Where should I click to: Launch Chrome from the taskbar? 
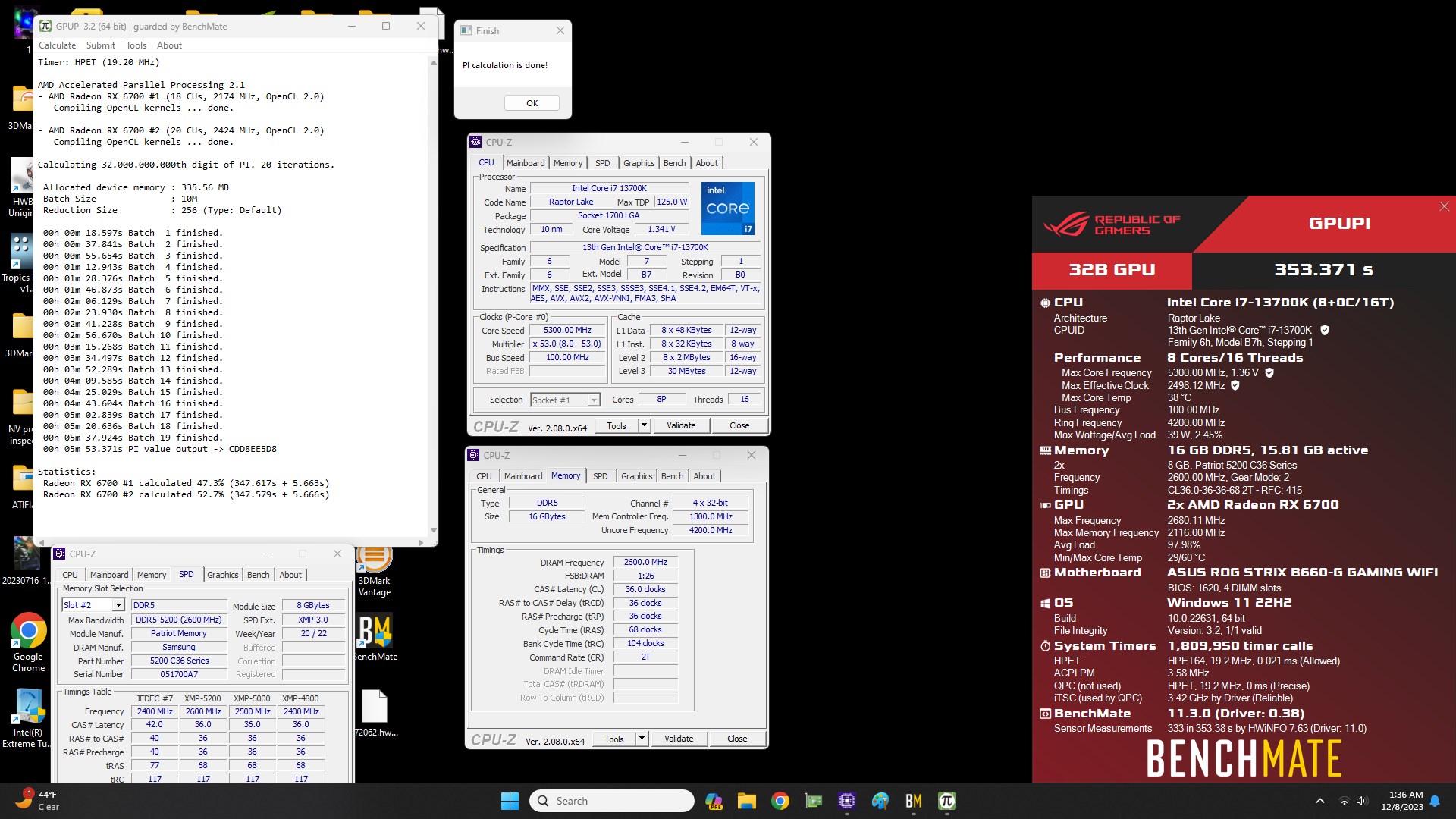[780, 801]
